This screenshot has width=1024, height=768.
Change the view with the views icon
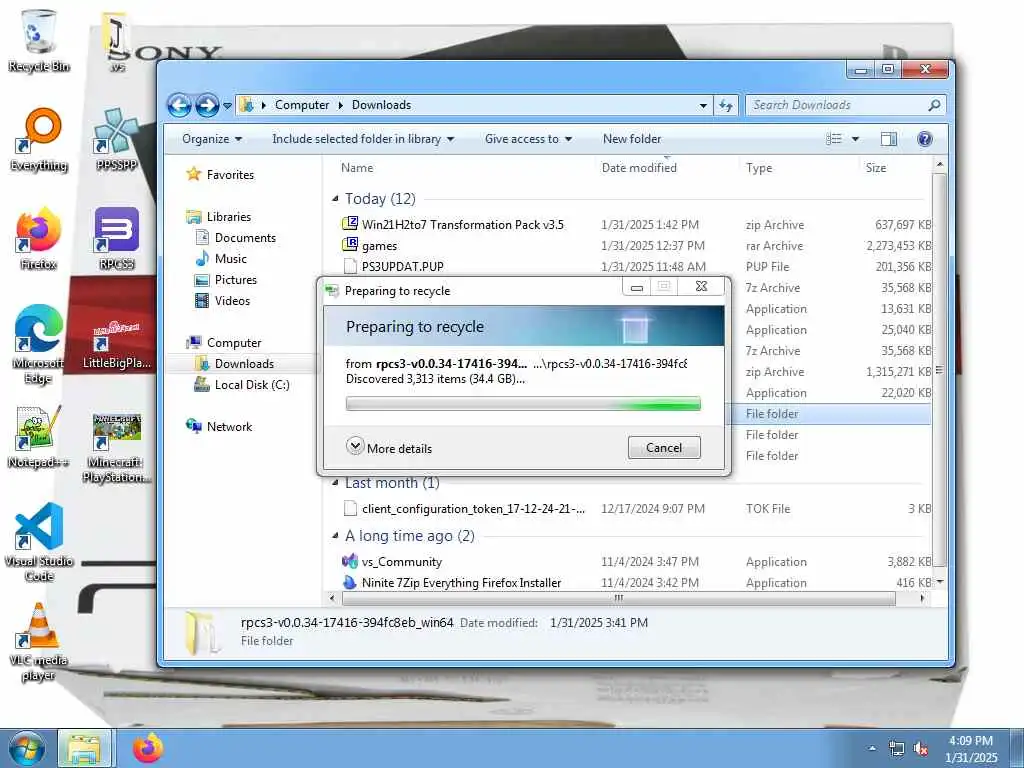pyautogui.click(x=834, y=139)
